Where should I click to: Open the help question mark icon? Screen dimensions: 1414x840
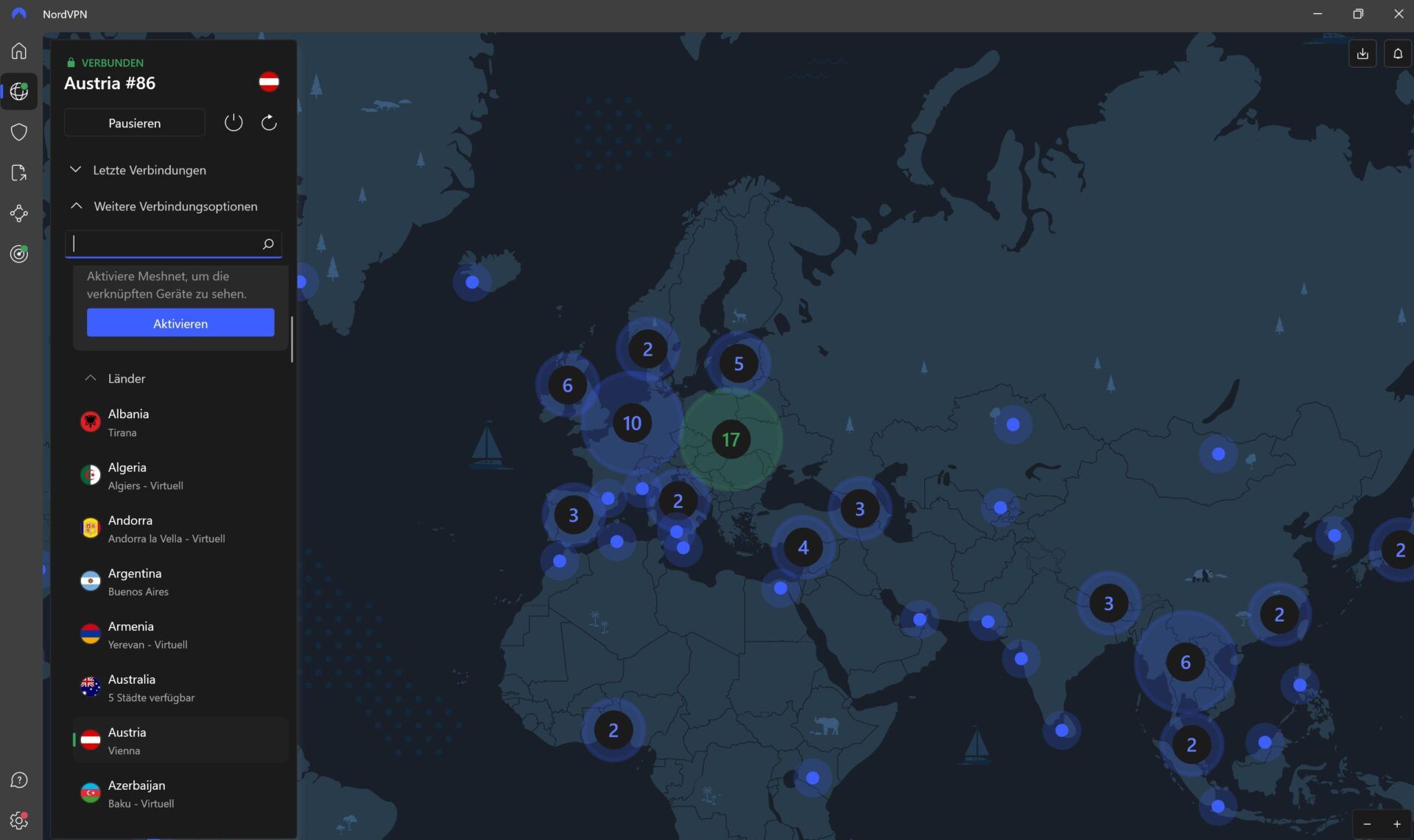tap(19, 780)
